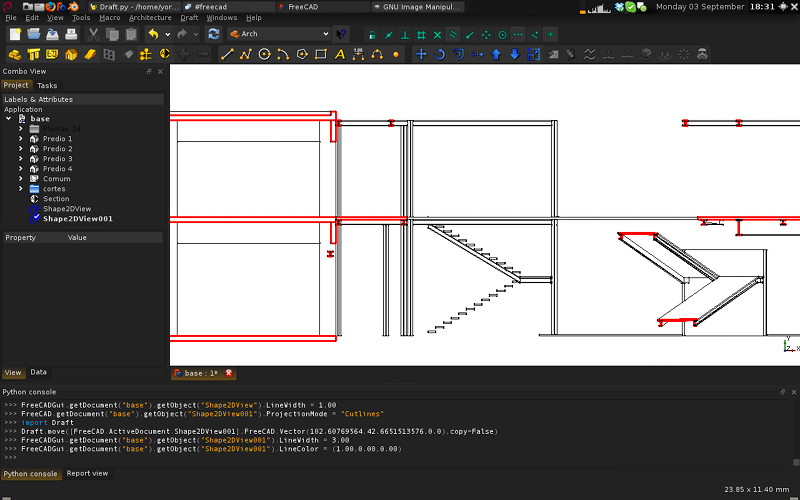Select the Draft Circle tool

(x=264, y=54)
